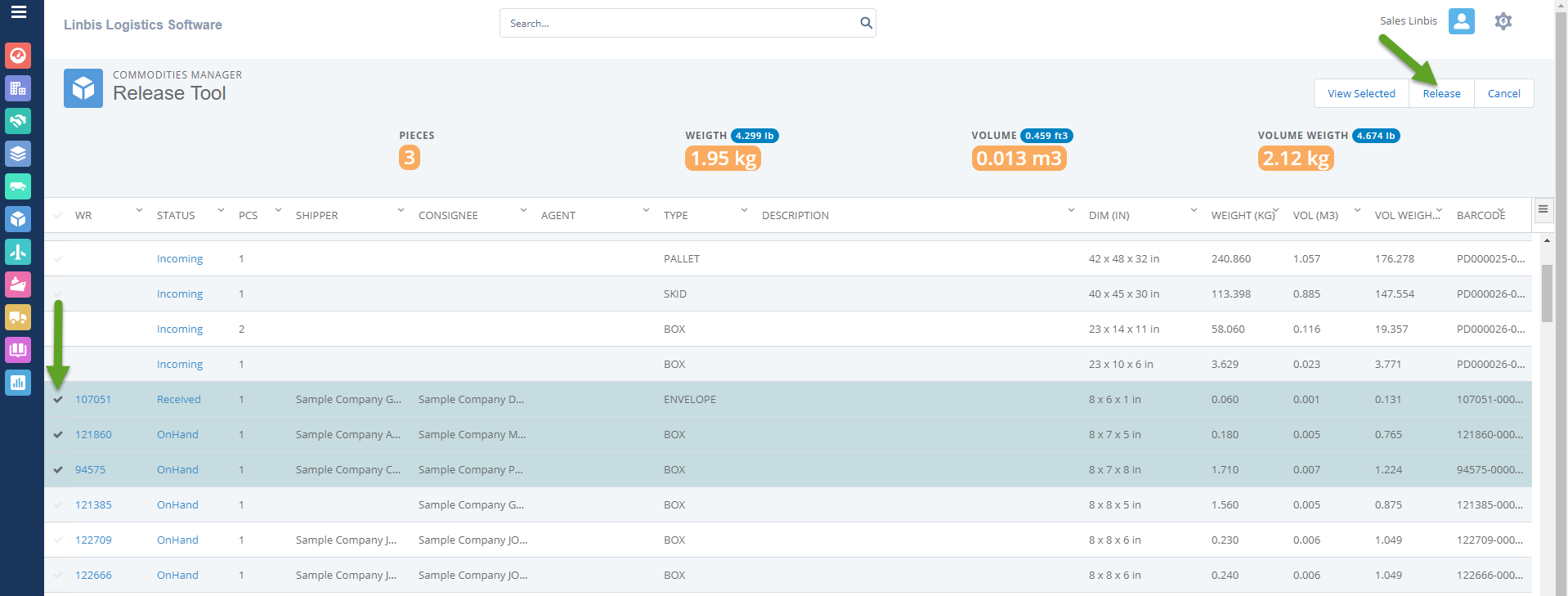Open the pink ship ocean icon

18,285
